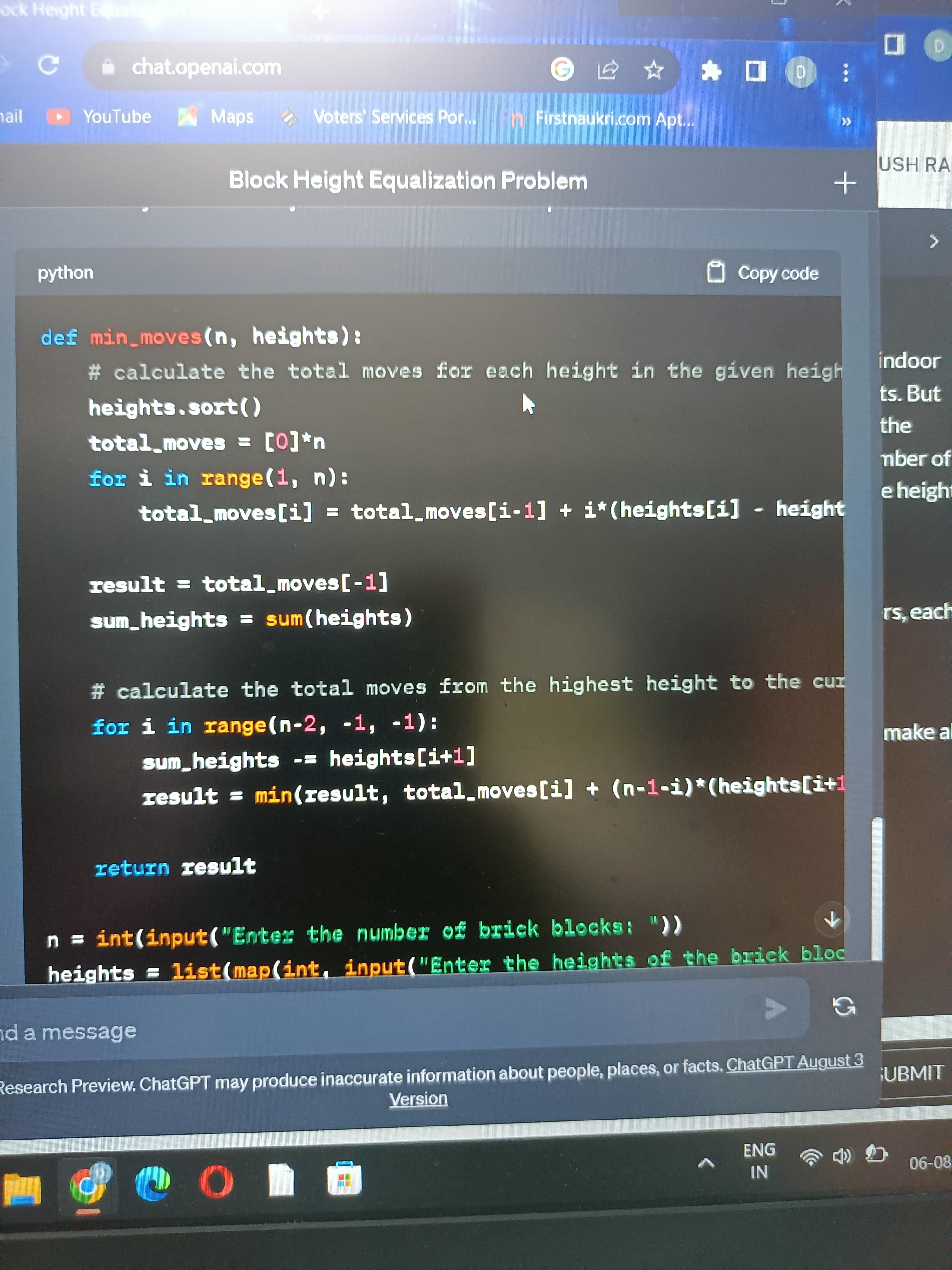
Task: Click the share page icon
Action: pos(608,70)
